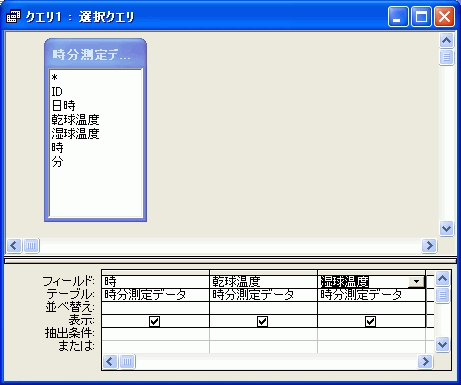This screenshot has width=461, height=385.
Task: Close the クエリ1 query window
Action: tap(444, 17)
